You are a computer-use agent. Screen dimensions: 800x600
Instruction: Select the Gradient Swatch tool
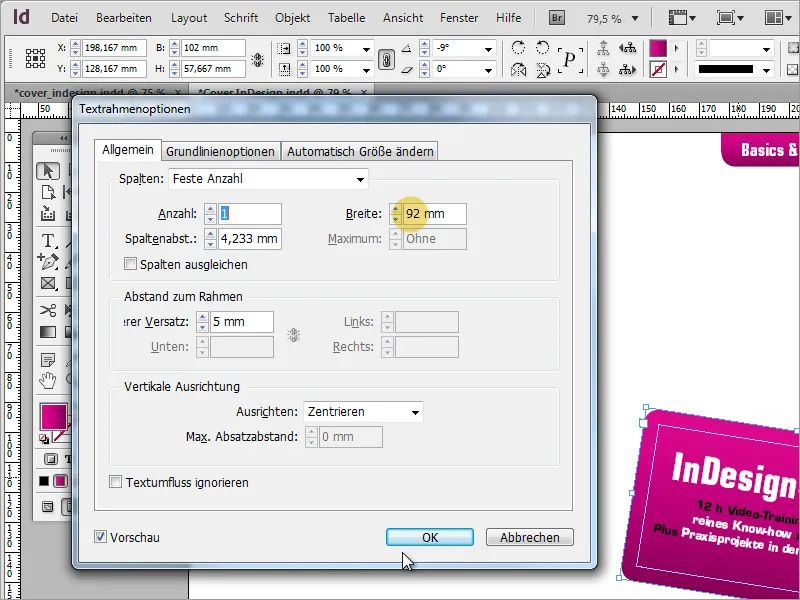point(48,332)
